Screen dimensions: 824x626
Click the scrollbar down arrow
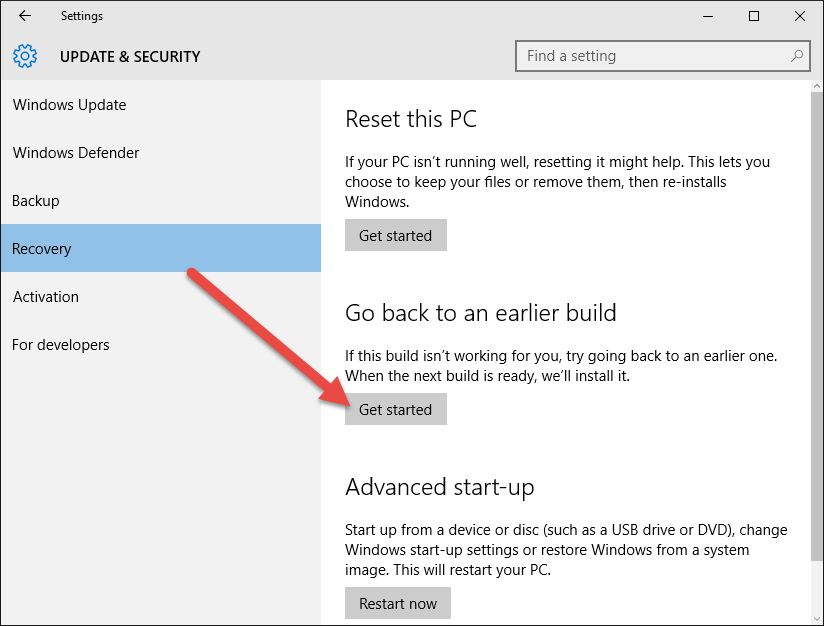pos(817,619)
